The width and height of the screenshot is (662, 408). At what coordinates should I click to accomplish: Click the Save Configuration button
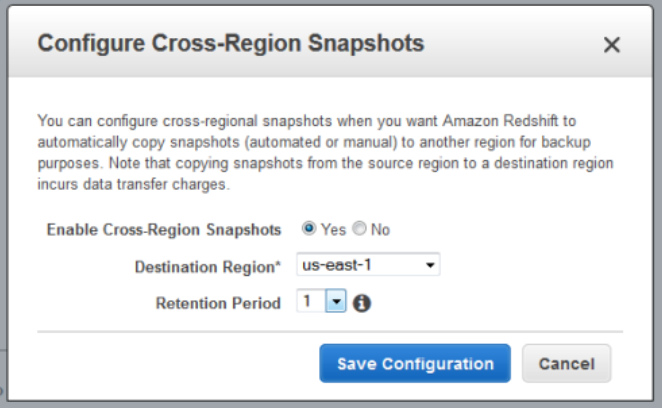(415, 364)
